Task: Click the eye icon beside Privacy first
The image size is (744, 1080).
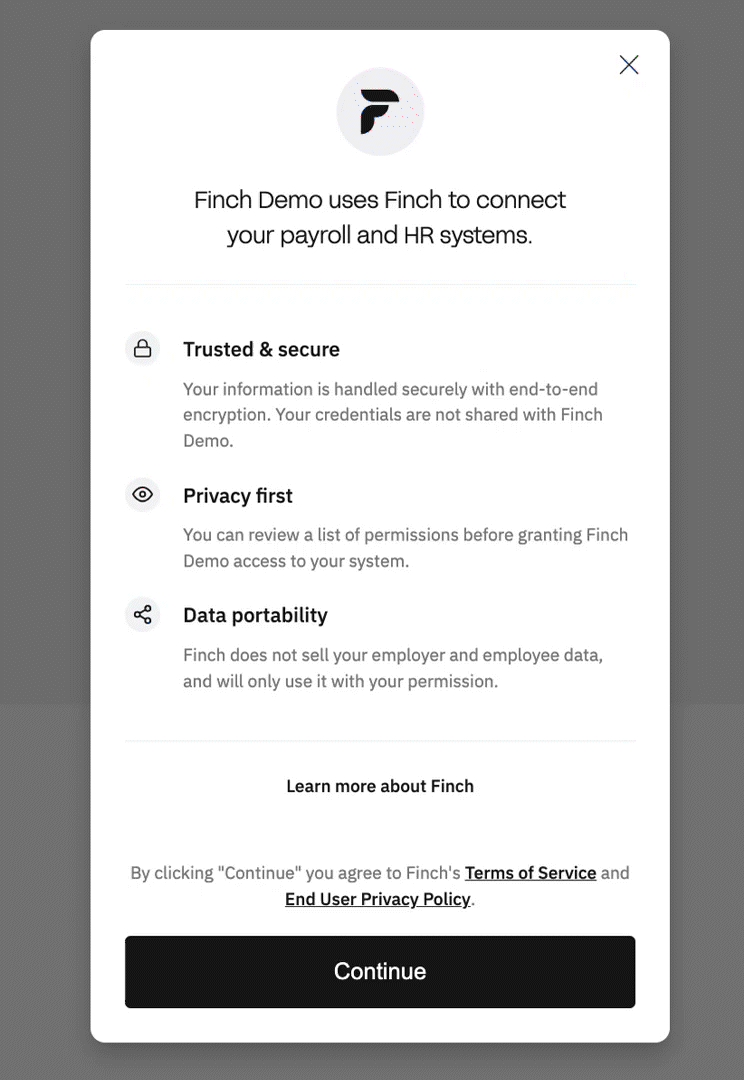Action: pyautogui.click(x=143, y=495)
